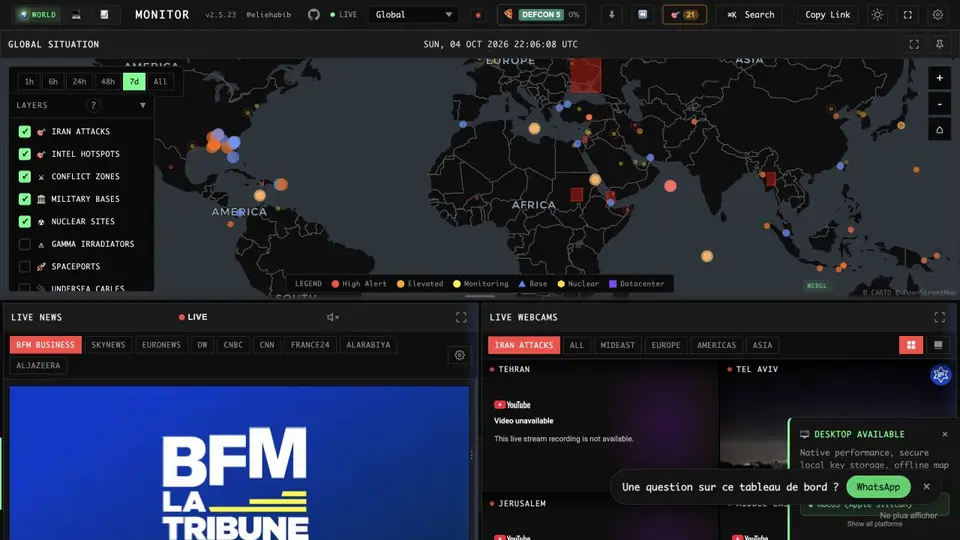Show ALL webcams tab
This screenshot has height=540, width=960.
coord(577,345)
